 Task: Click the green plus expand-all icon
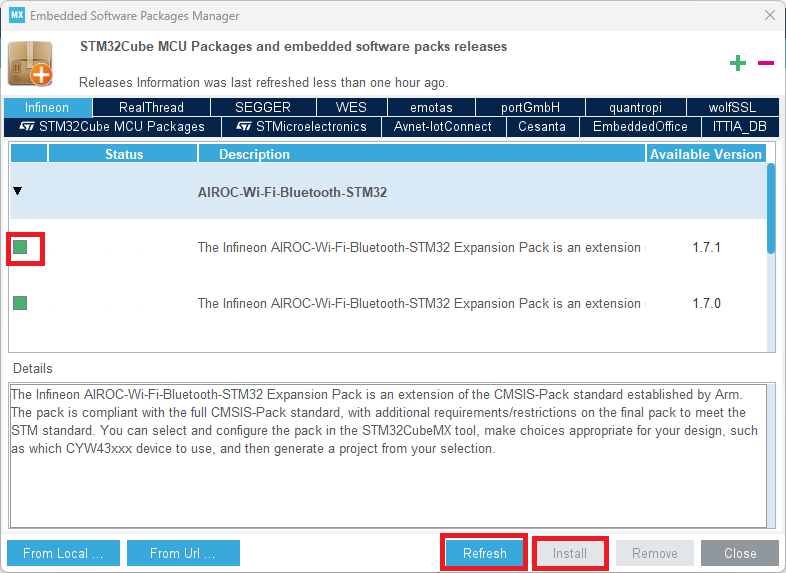[738, 64]
